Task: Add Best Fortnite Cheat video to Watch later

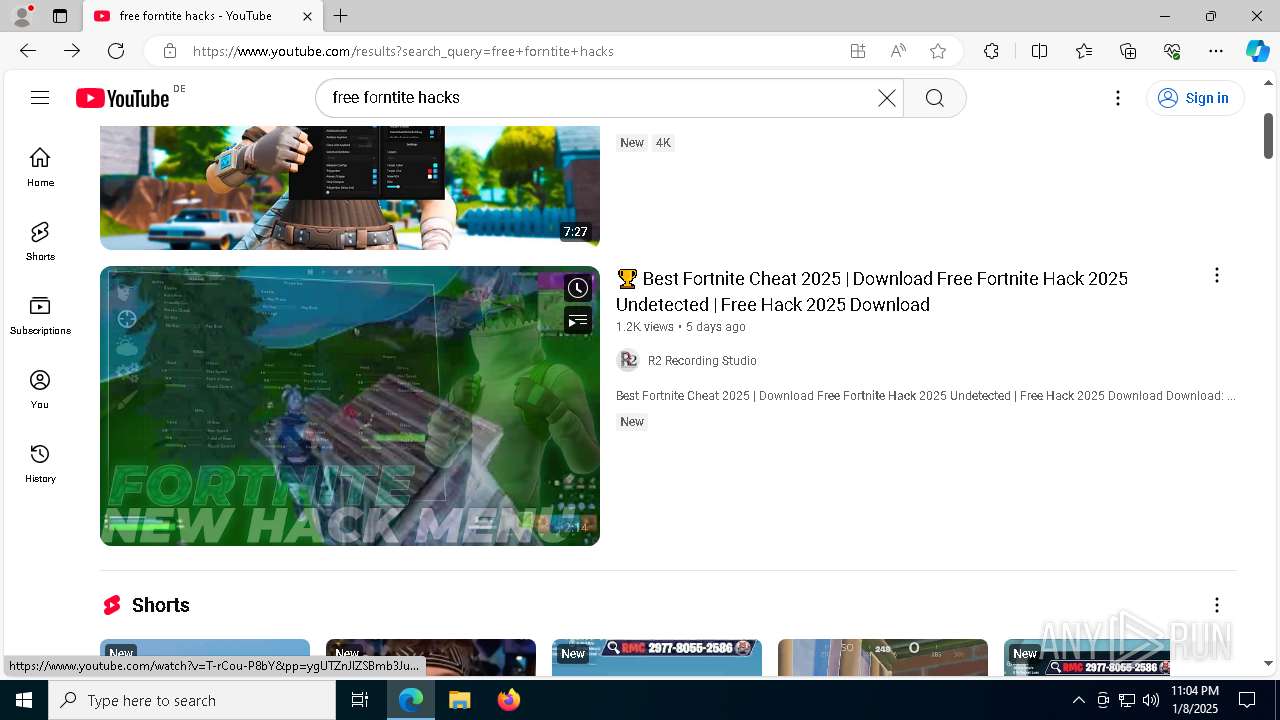Action: coord(578,288)
